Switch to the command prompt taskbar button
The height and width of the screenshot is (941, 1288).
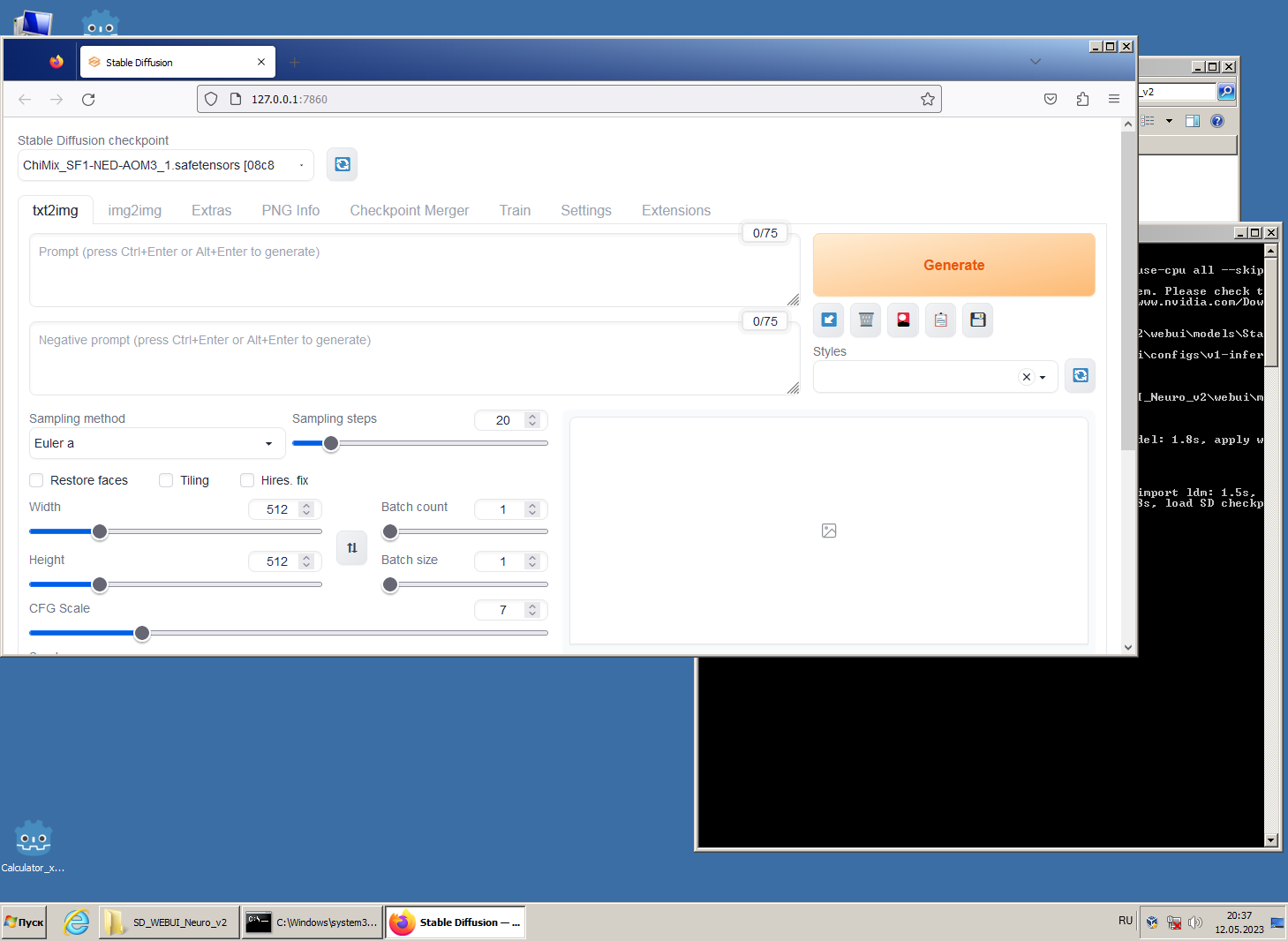click(x=313, y=922)
